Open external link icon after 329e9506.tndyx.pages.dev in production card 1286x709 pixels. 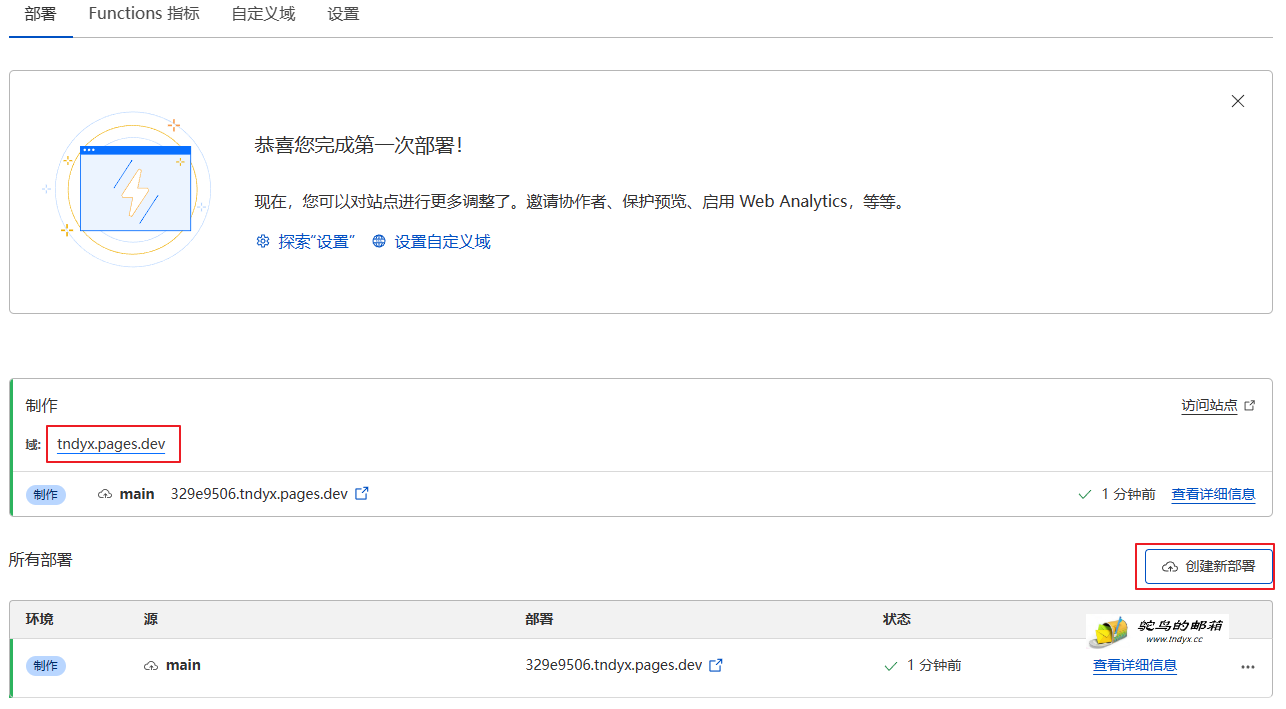[x=362, y=493]
